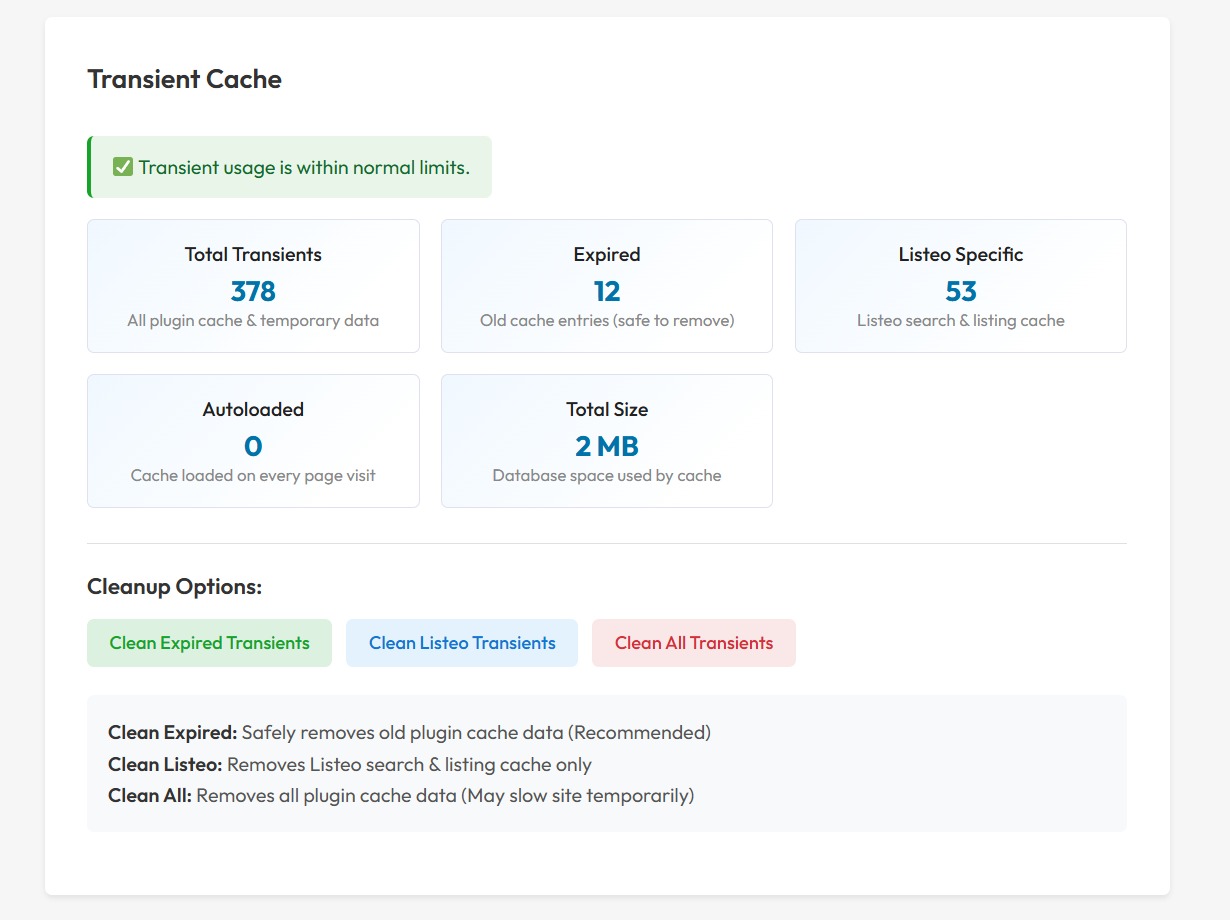Click 'Database space used by cache' caption
This screenshot has height=920, width=1230.
click(607, 475)
